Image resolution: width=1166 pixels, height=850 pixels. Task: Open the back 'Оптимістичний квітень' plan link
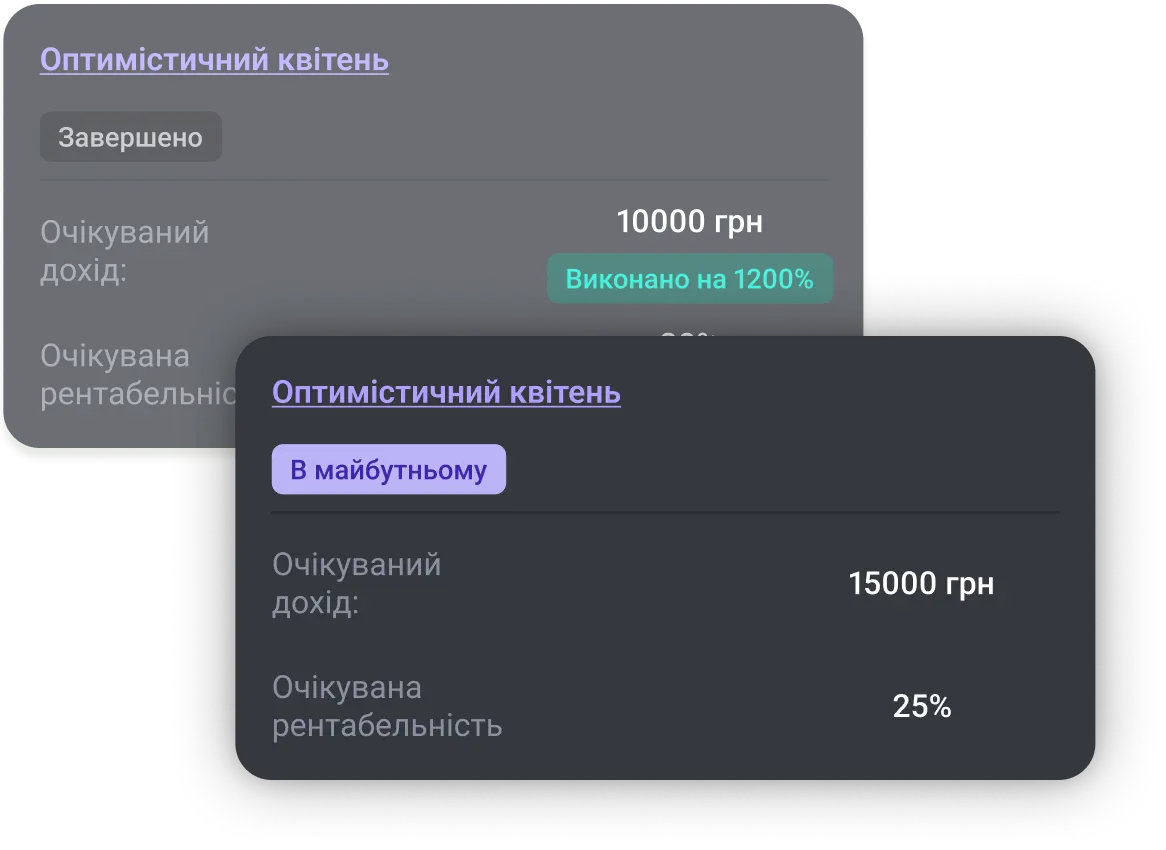tap(212, 60)
